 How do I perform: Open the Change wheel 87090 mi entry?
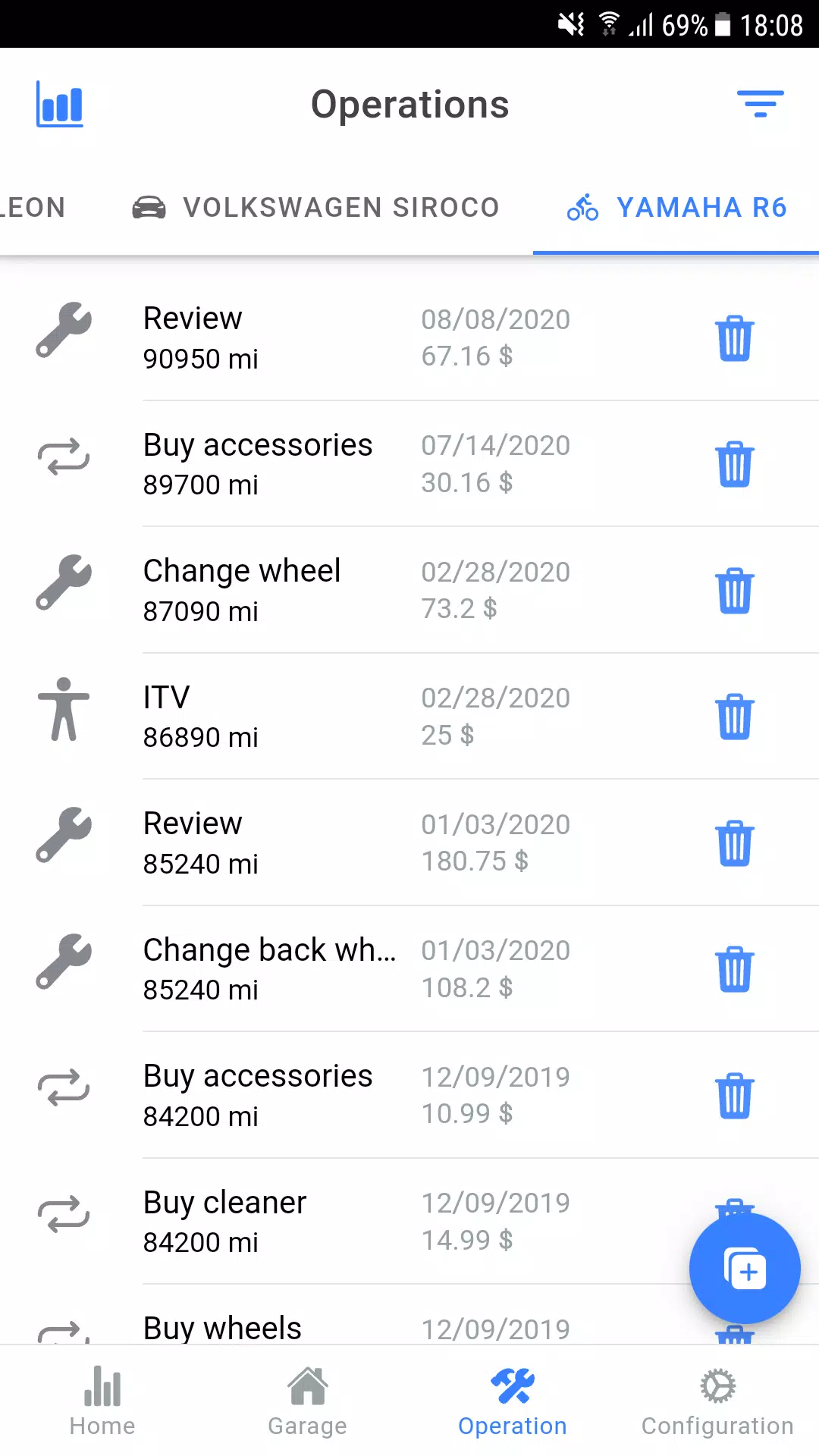pos(409,591)
